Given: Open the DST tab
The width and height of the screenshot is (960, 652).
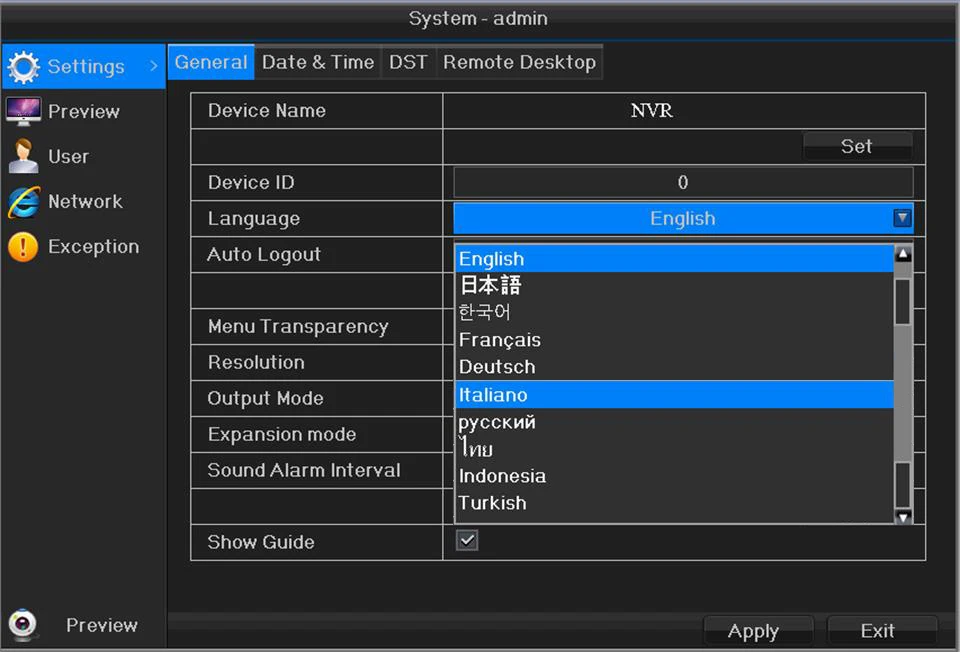Looking at the screenshot, I should tap(408, 62).
